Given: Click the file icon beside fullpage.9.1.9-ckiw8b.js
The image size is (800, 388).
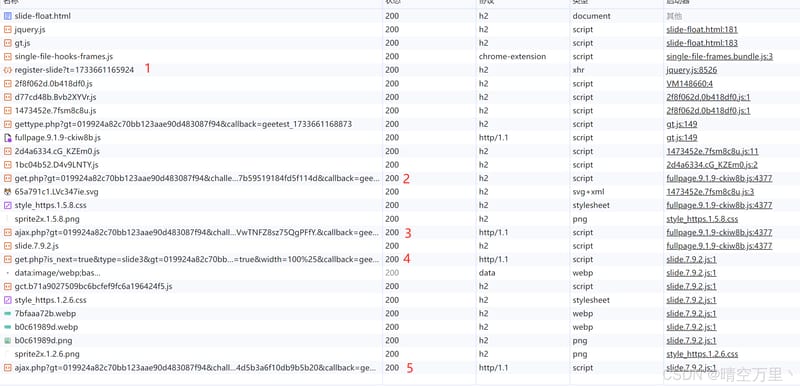Looking at the screenshot, I should coord(7,138).
